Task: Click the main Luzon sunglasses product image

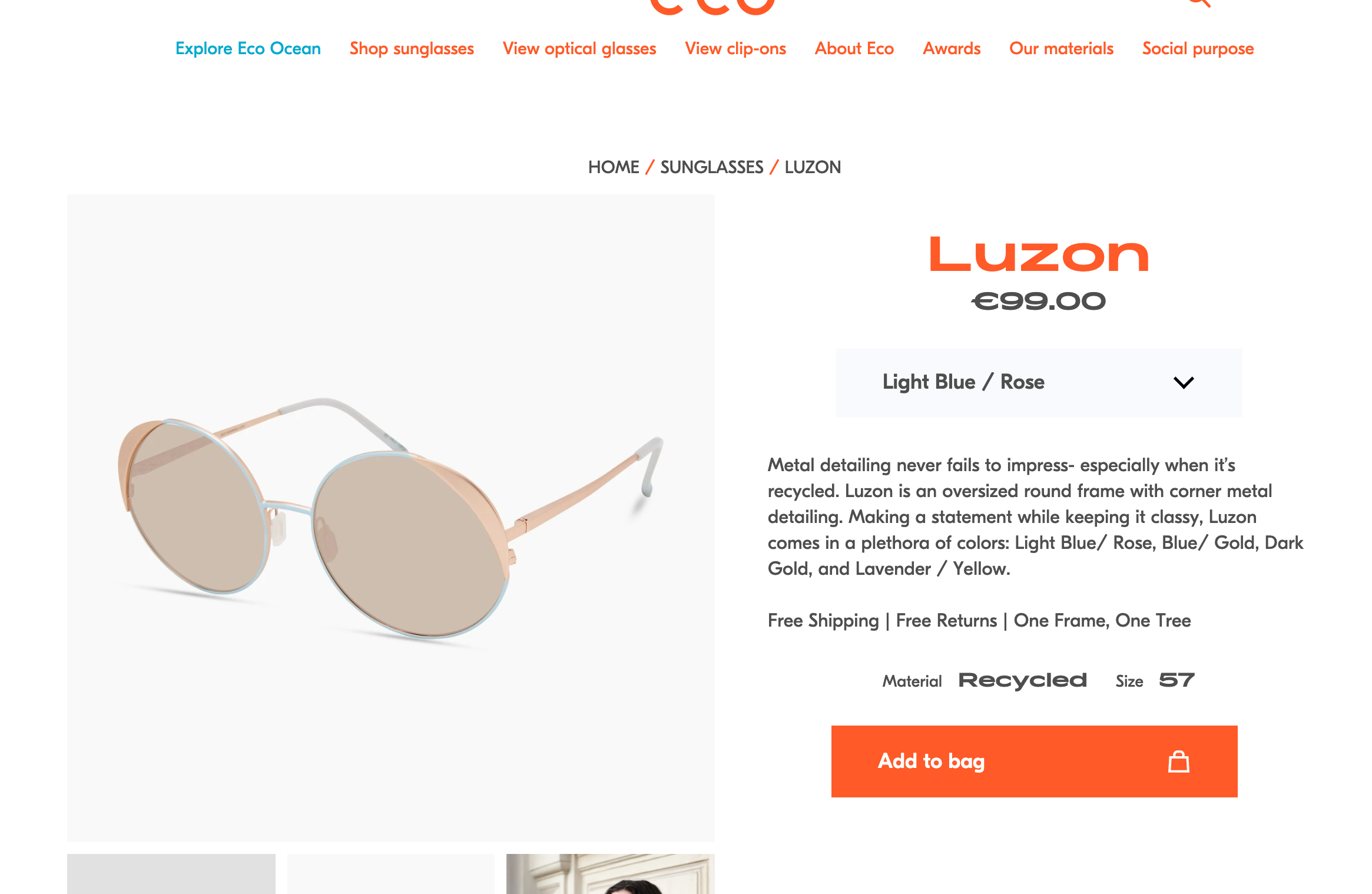Action: tap(391, 518)
